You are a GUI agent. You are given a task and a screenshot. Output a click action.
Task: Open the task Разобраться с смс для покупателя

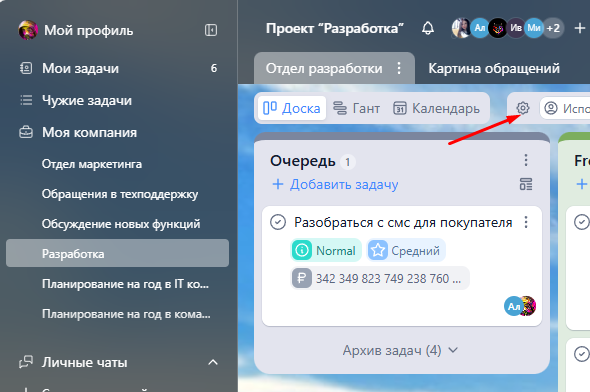[403, 222]
